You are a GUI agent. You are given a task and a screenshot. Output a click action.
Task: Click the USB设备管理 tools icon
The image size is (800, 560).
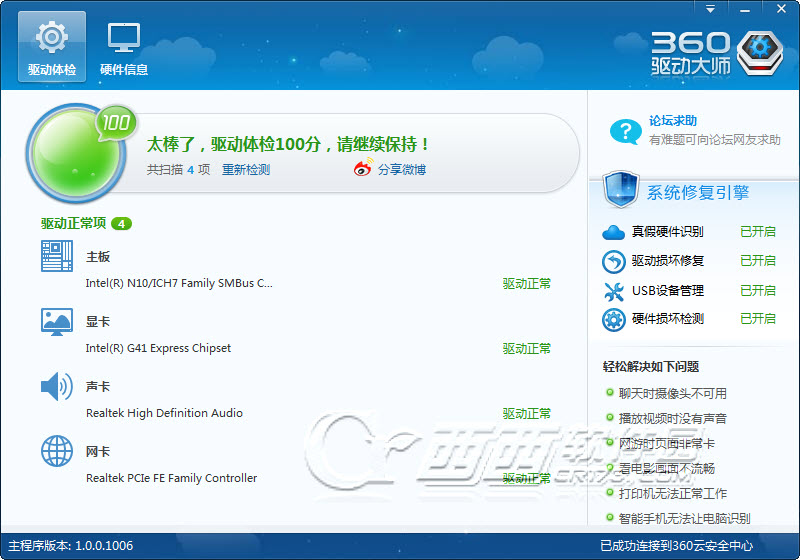click(x=614, y=291)
